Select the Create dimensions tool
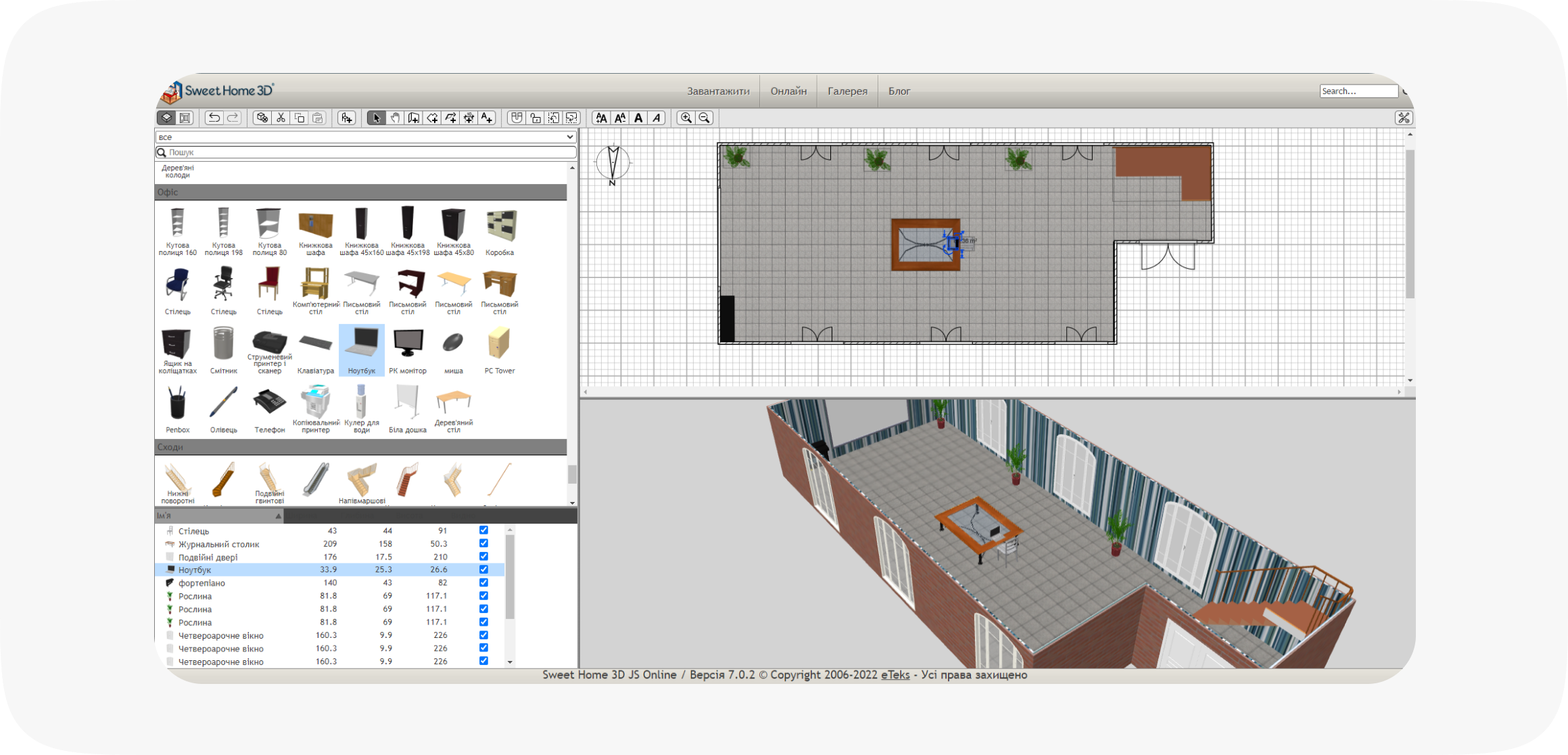 click(x=468, y=118)
